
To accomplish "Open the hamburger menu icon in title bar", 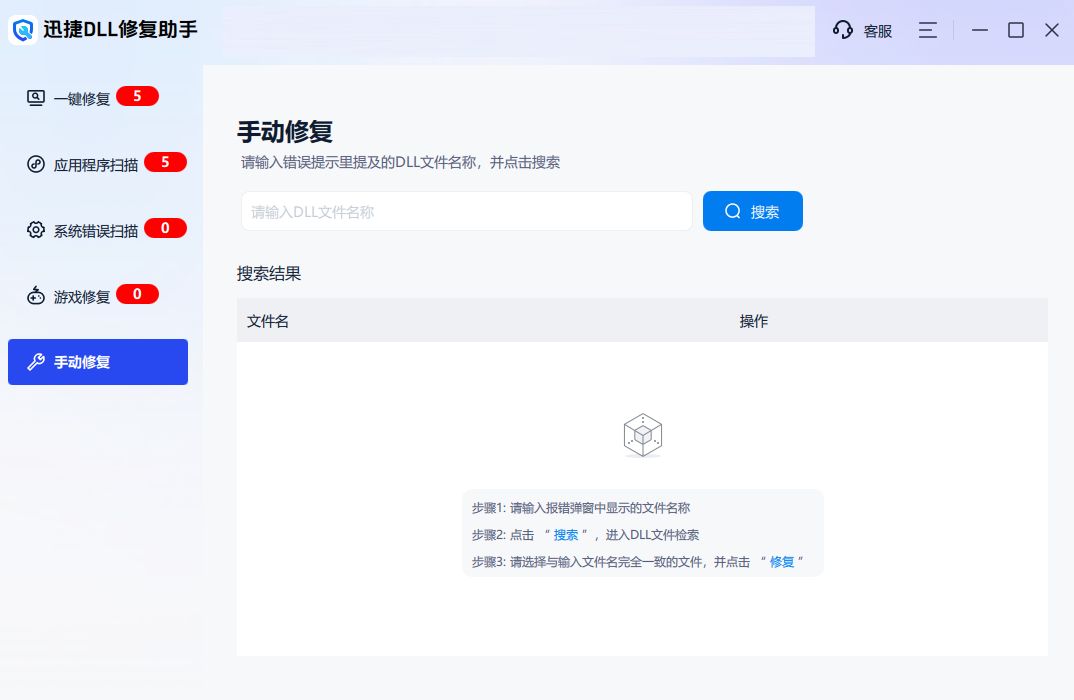I will [x=928, y=30].
